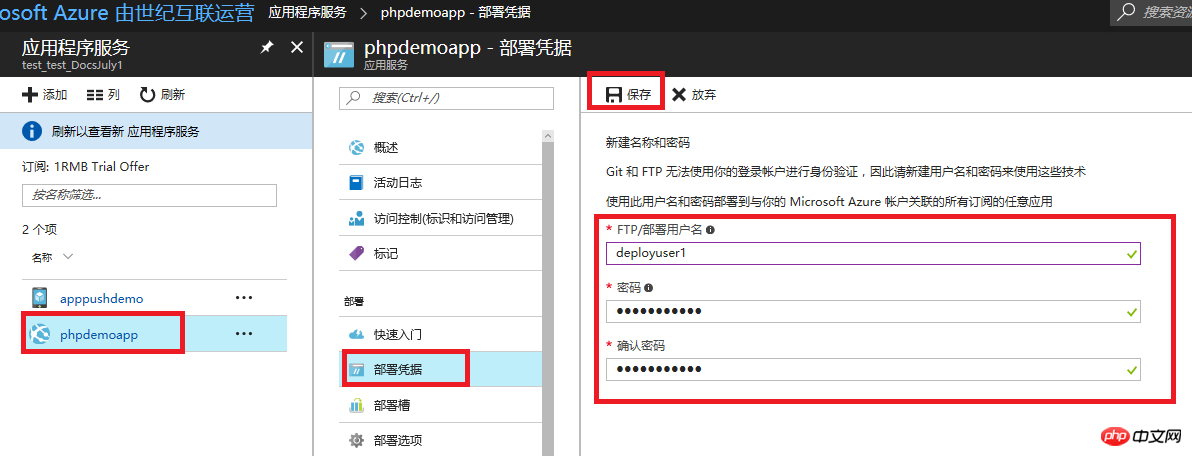Click the FTP/部署用户名 input field

pyautogui.click(x=873, y=253)
